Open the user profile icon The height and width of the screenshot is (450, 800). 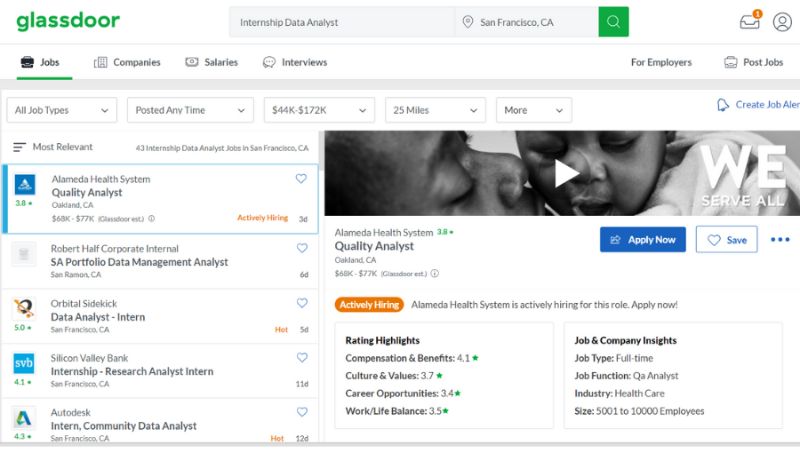click(782, 22)
